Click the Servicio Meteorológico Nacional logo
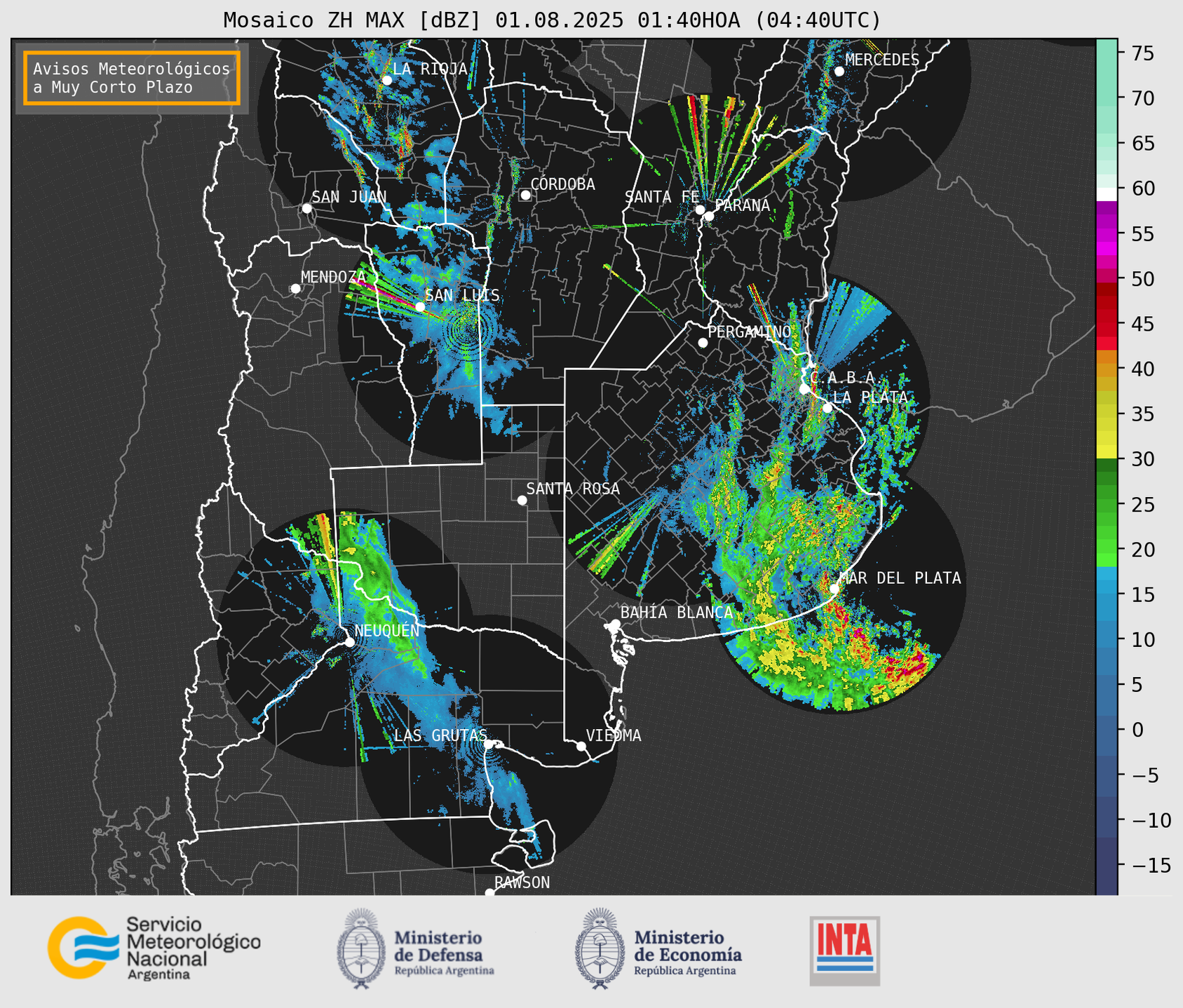Viewport: 1183px width, 1008px height. click(154, 948)
